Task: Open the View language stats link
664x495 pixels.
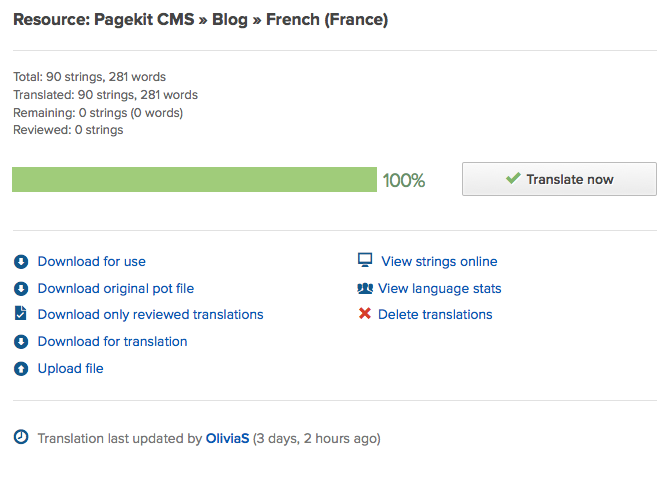Action: 439,289
